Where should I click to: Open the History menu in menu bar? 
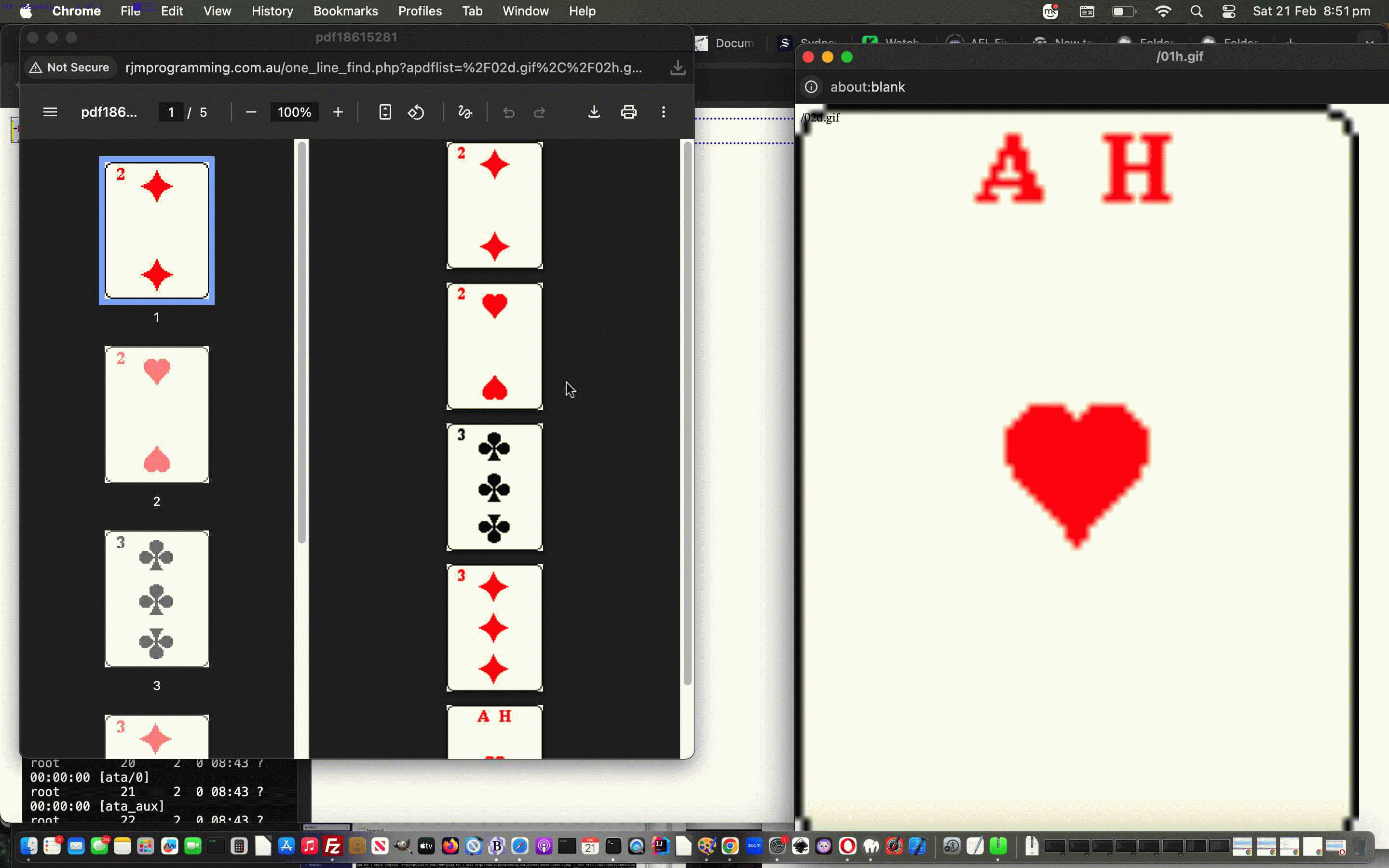click(x=272, y=11)
